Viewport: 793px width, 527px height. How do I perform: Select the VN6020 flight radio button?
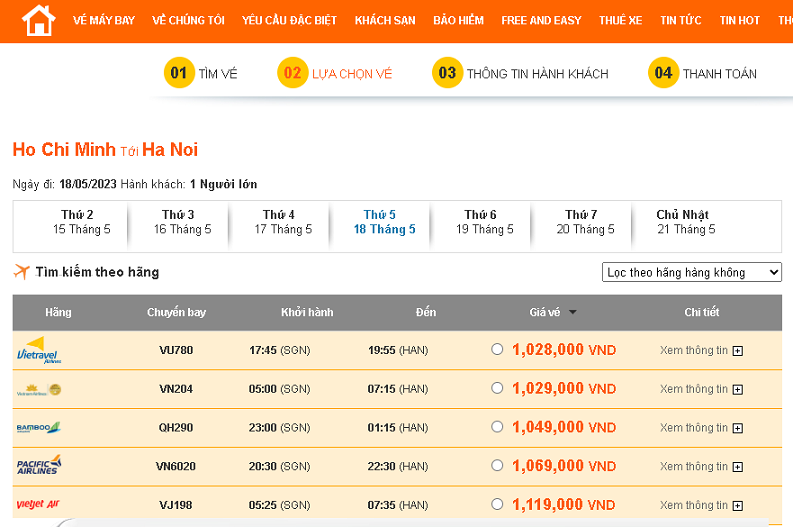pos(497,465)
